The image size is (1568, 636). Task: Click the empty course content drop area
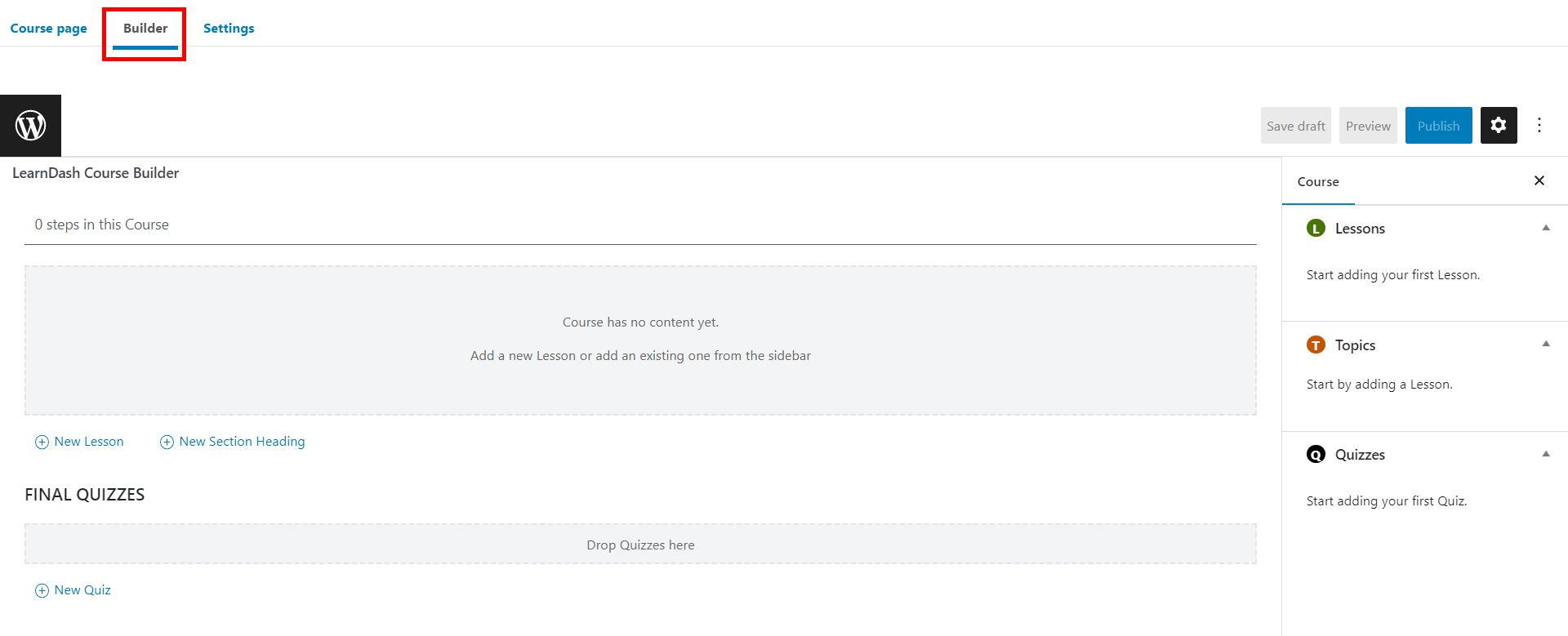(640, 340)
